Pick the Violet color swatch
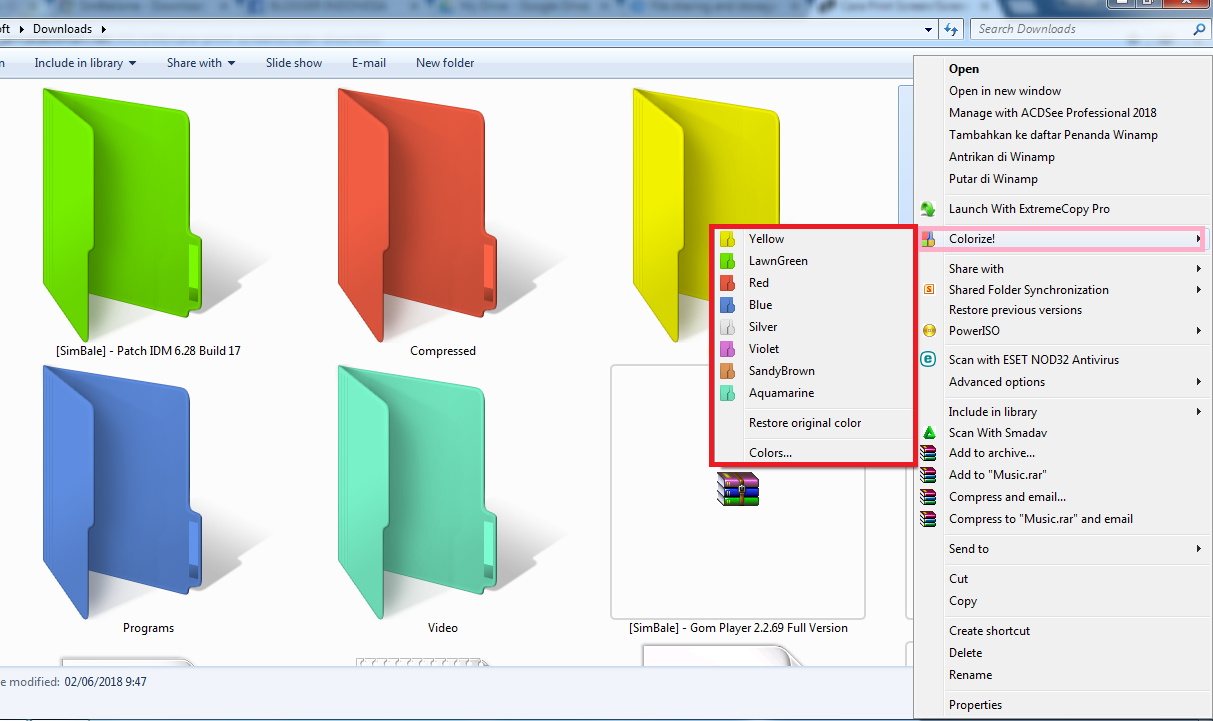 click(728, 348)
